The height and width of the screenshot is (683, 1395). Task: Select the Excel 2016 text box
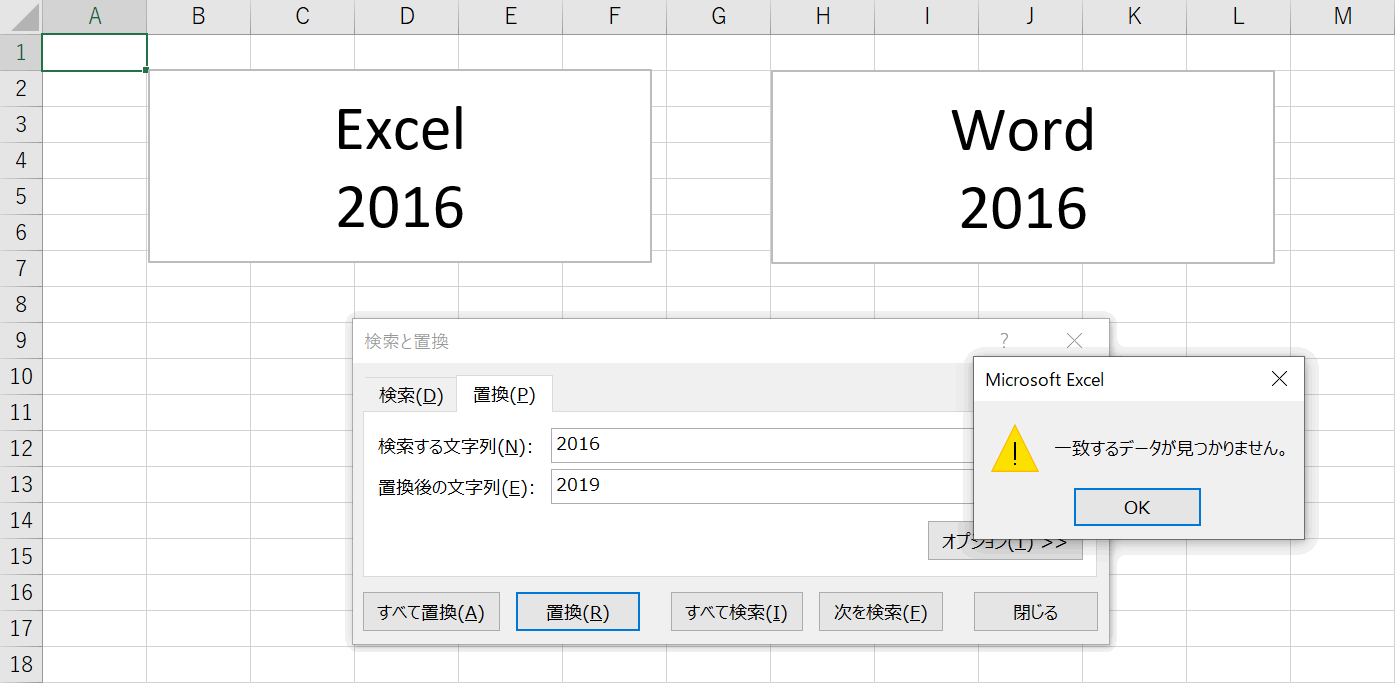pyautogui.click(x=400, y=166)
